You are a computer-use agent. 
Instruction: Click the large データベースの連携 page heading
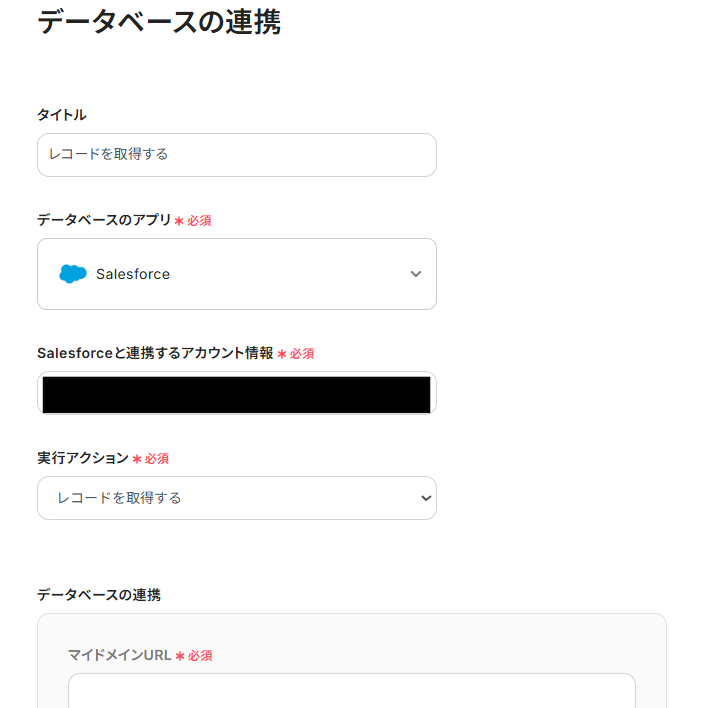point(159,22)
